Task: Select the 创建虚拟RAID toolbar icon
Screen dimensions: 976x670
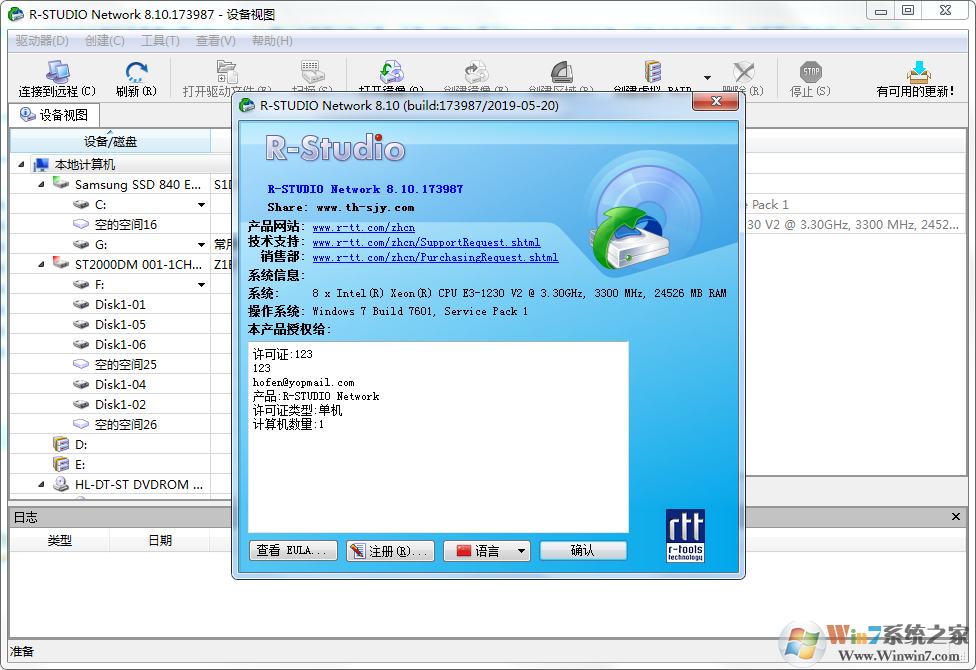Action: (x=654, y=72)
